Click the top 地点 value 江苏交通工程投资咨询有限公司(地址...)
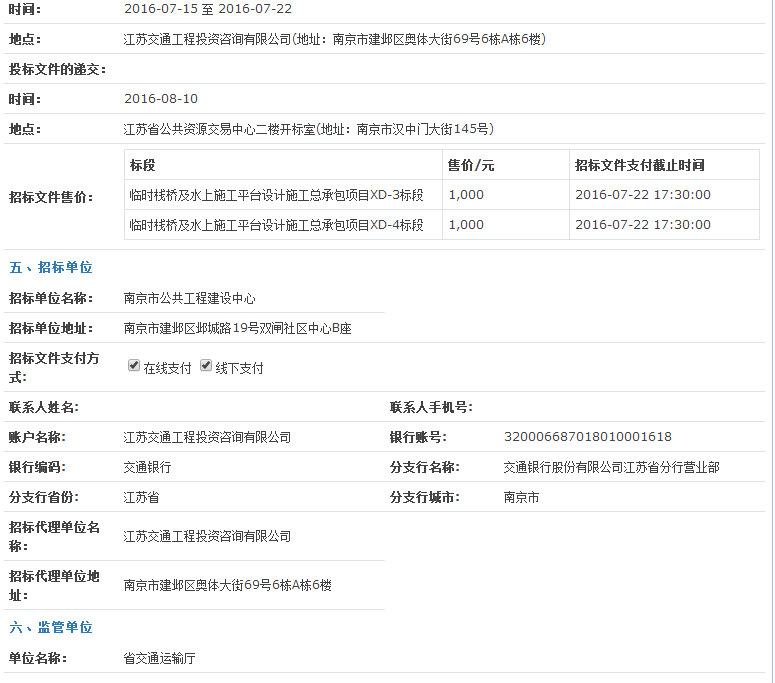The height and width of the screenshot is (683, 775). tap(335, 39)
